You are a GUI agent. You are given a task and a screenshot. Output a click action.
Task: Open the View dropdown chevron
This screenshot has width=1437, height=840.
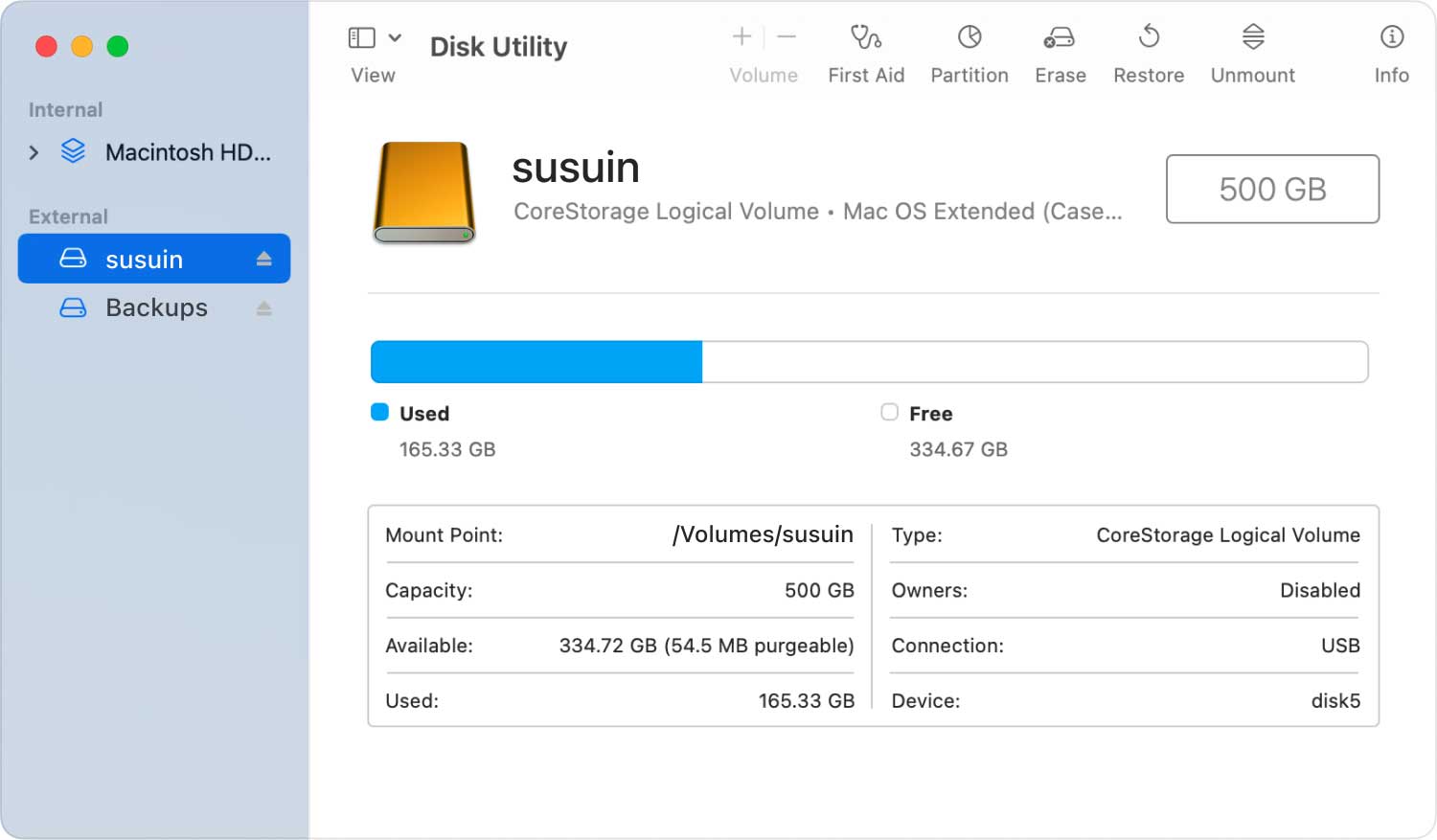[395, 37]
